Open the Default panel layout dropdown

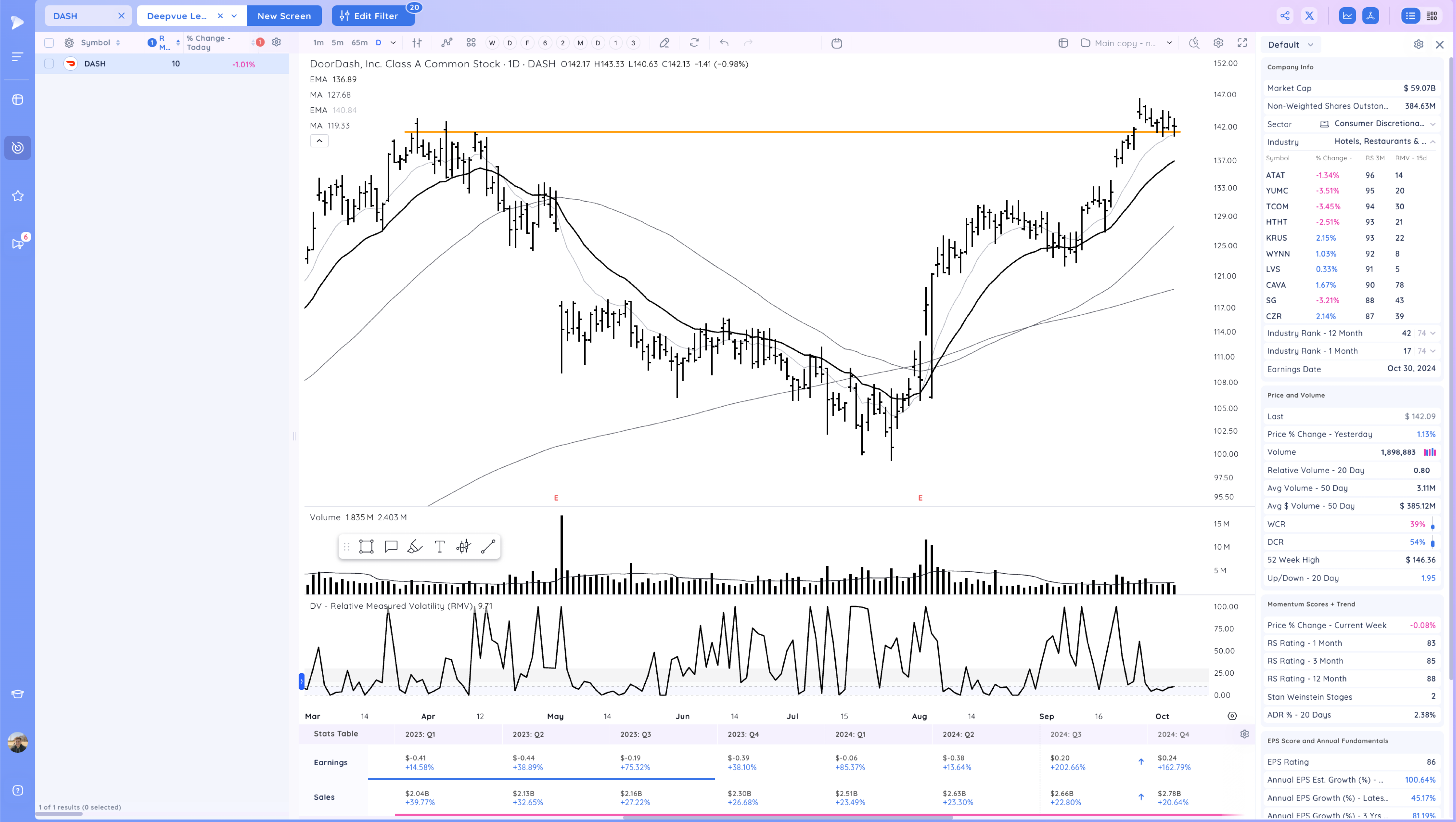1290,45
